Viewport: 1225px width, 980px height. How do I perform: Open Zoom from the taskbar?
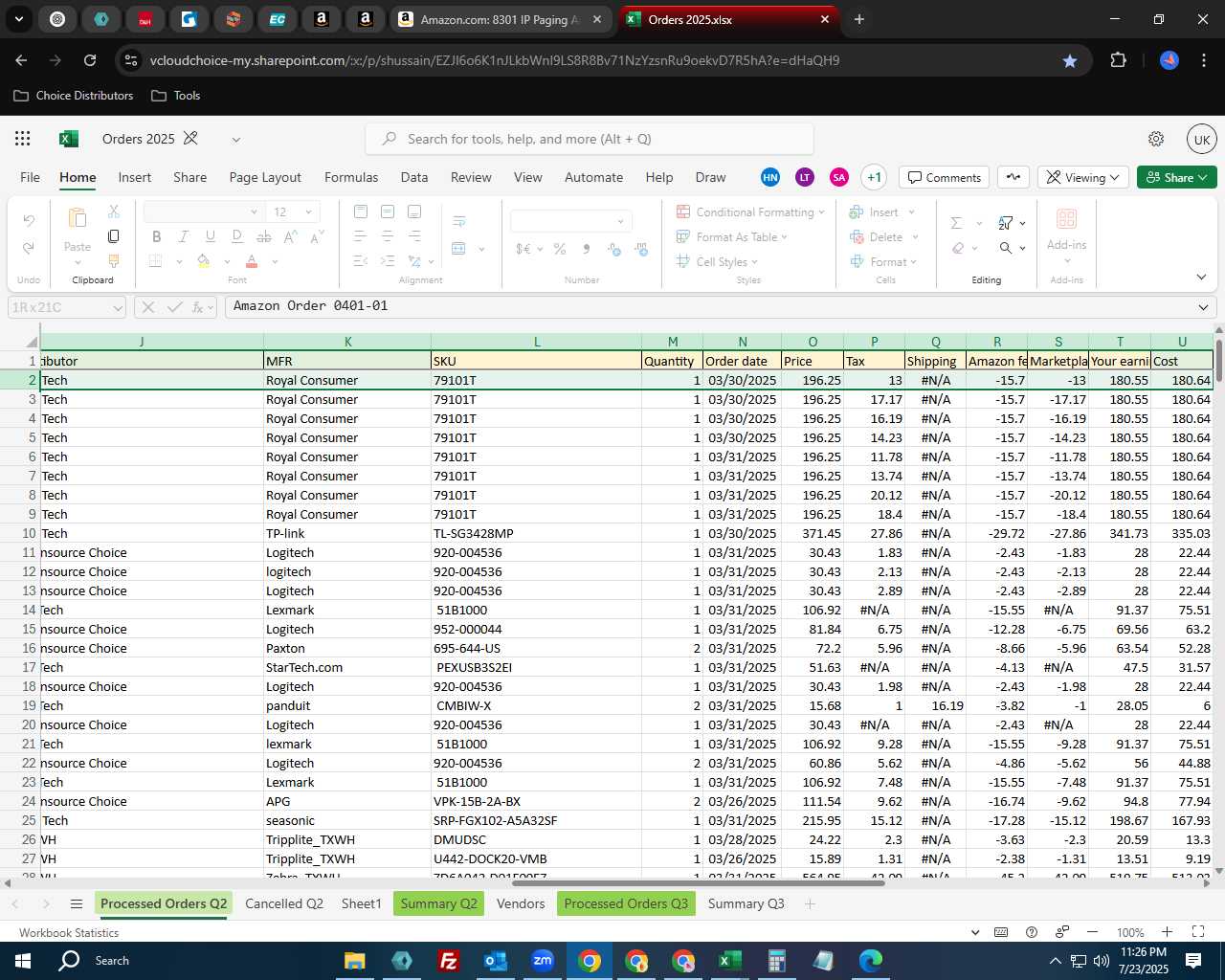pos(543,961)
